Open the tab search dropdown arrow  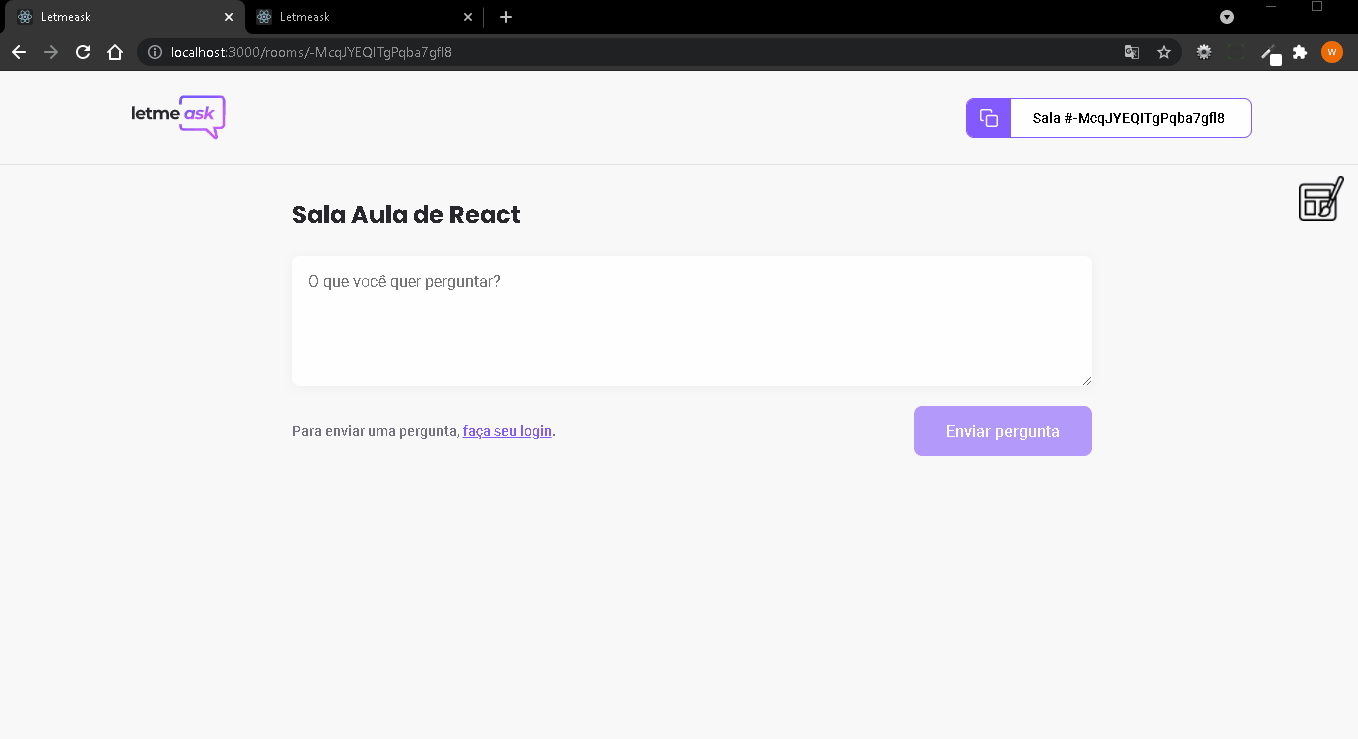[x=1227, y=17]
